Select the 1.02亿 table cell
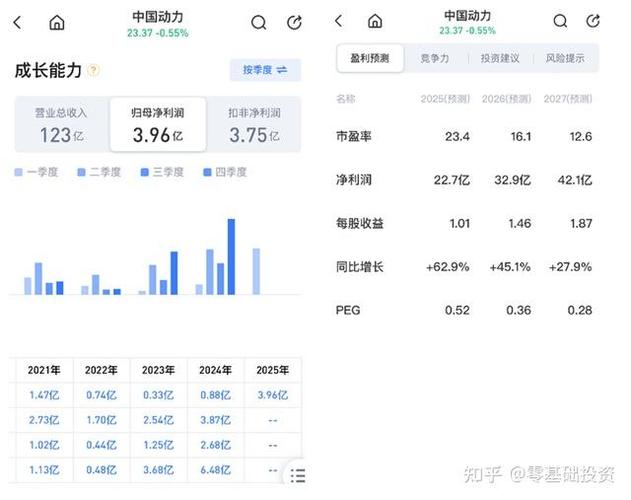 (44, 445)
